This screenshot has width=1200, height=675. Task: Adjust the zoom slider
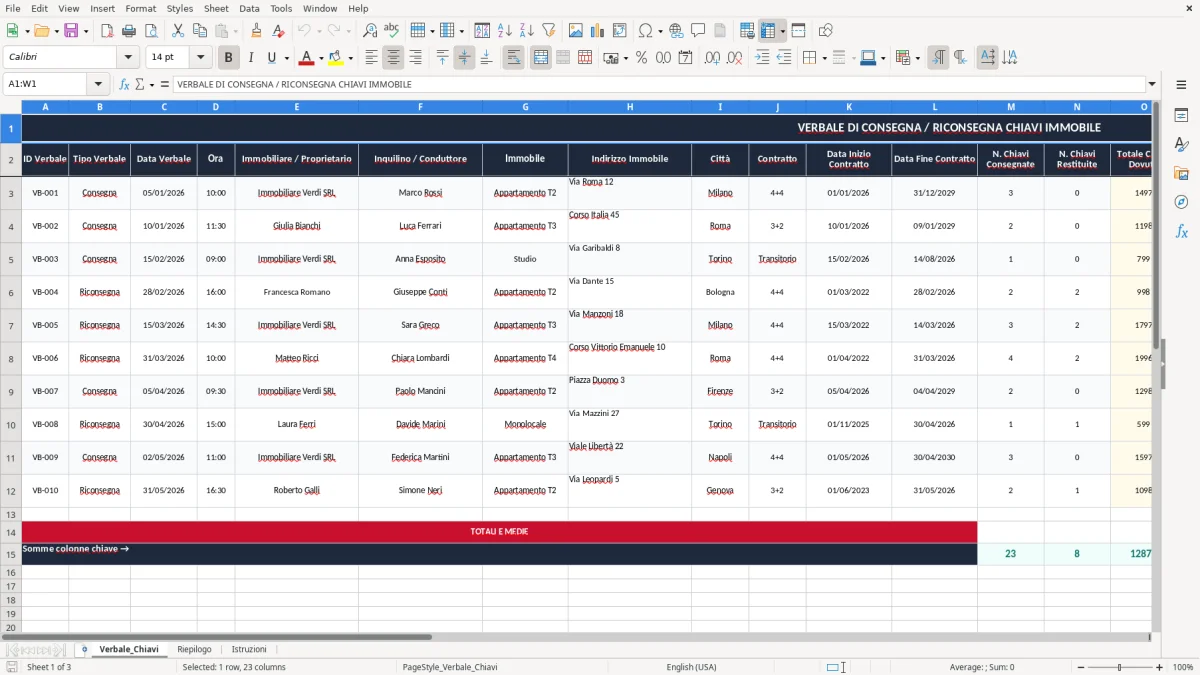[1118, 667]
